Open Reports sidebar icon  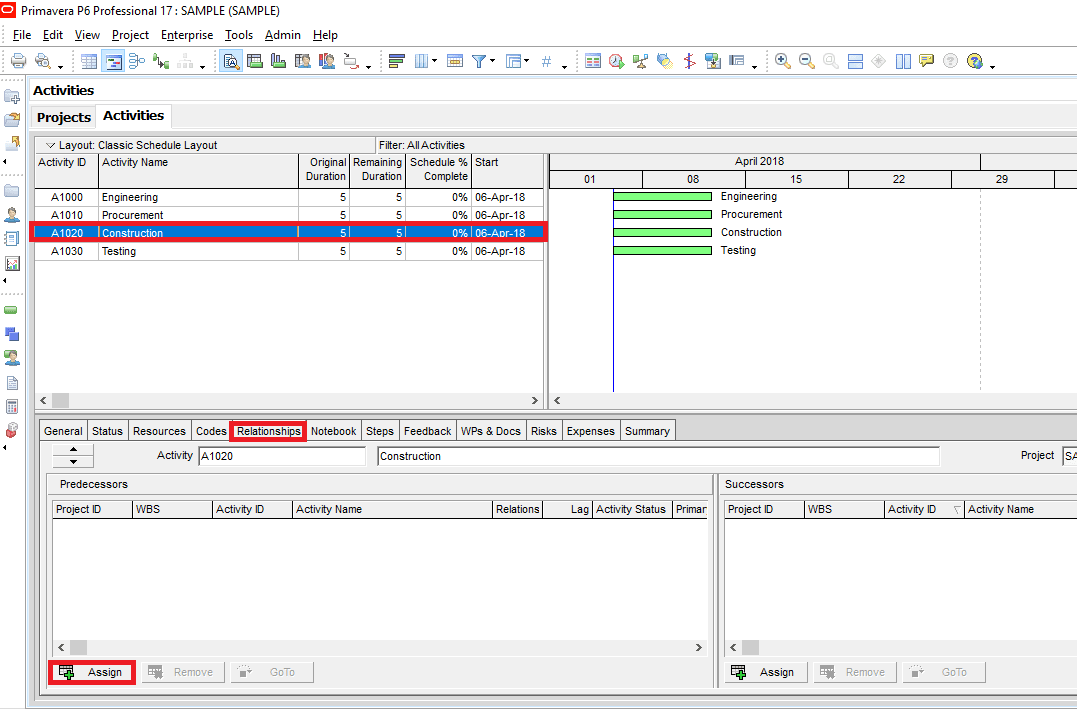12,238
